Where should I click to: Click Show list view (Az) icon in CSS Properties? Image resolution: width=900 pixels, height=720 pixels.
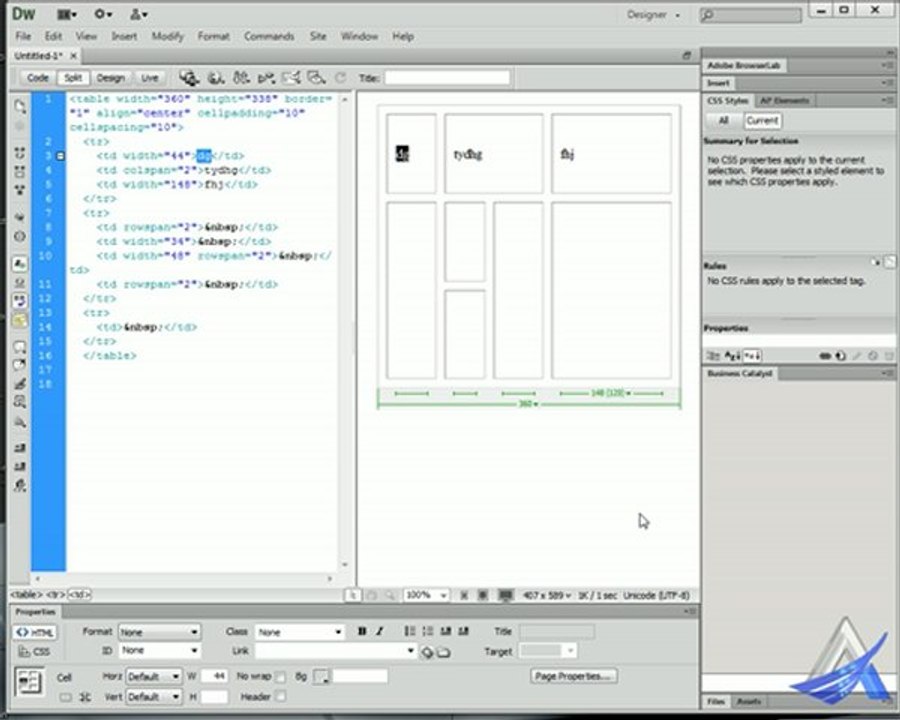(x=732, y=356)
